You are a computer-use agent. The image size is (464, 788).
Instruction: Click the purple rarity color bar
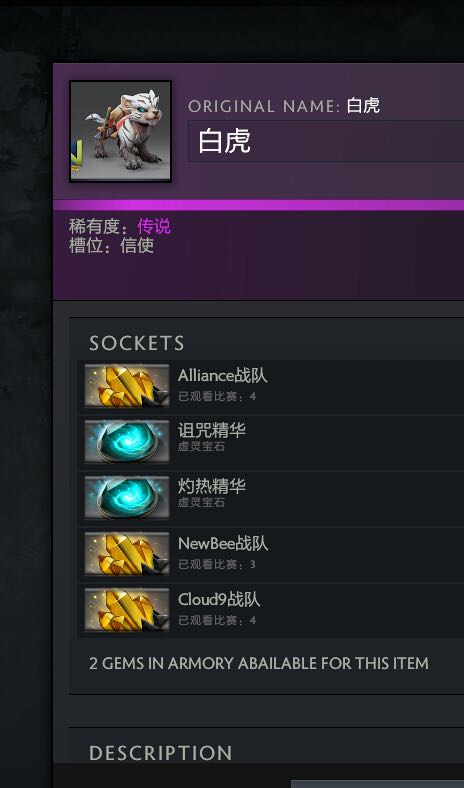point(258,205)
